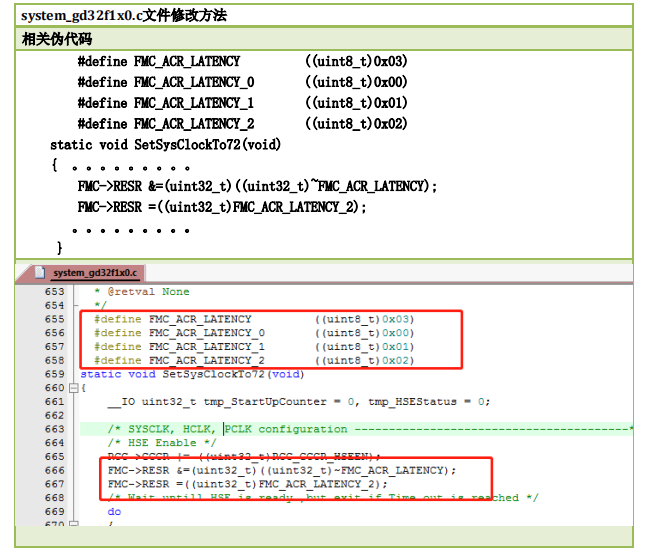Click FMC_ACR_LATENCY_1 define in the pseudocode block
This screenshot has width=647, height=550.
[194, 103]
